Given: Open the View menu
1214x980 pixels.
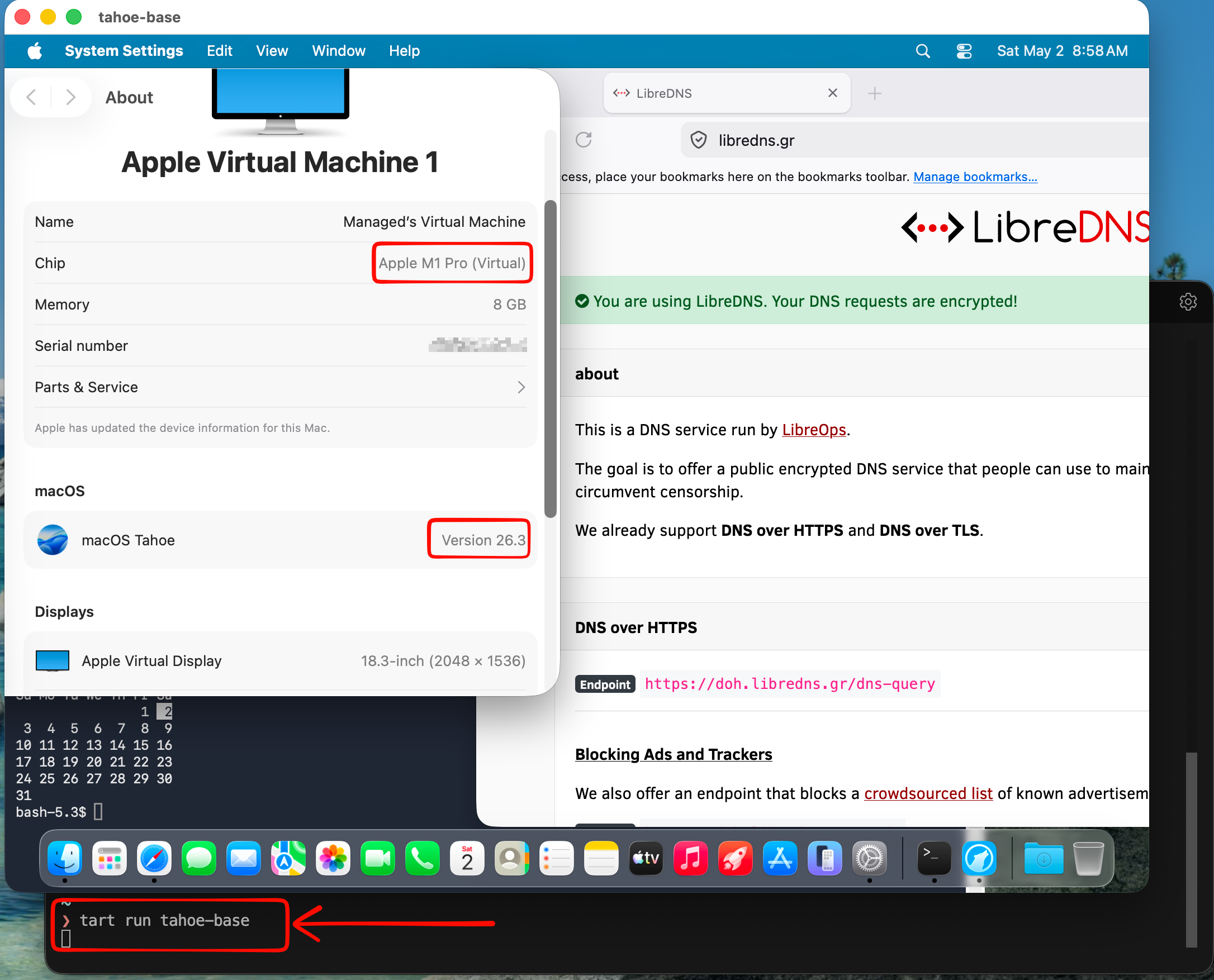Looking at the screenshot, I should pos(272,51).
